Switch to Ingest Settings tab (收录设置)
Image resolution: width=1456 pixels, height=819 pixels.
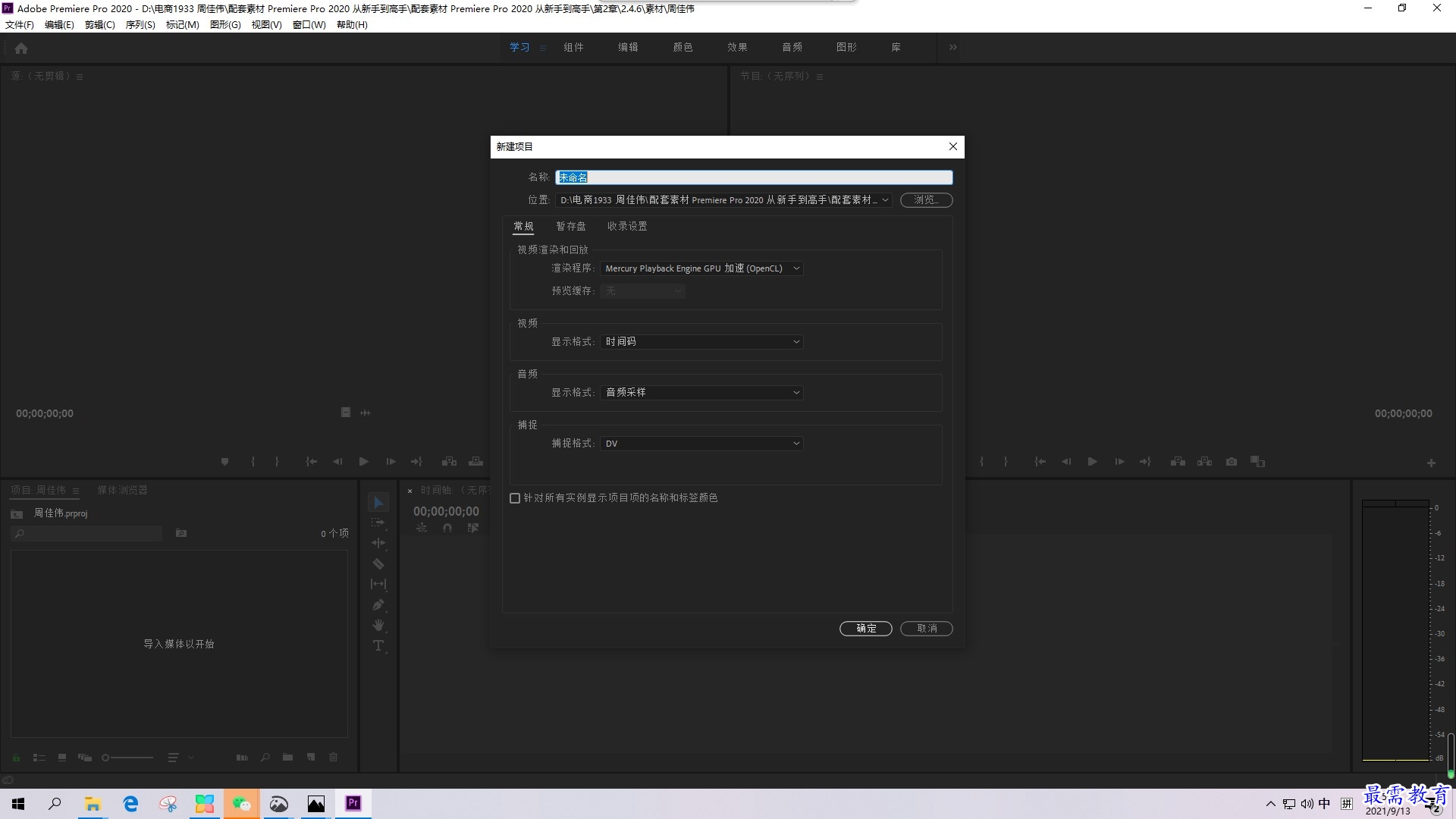(627, 227)
